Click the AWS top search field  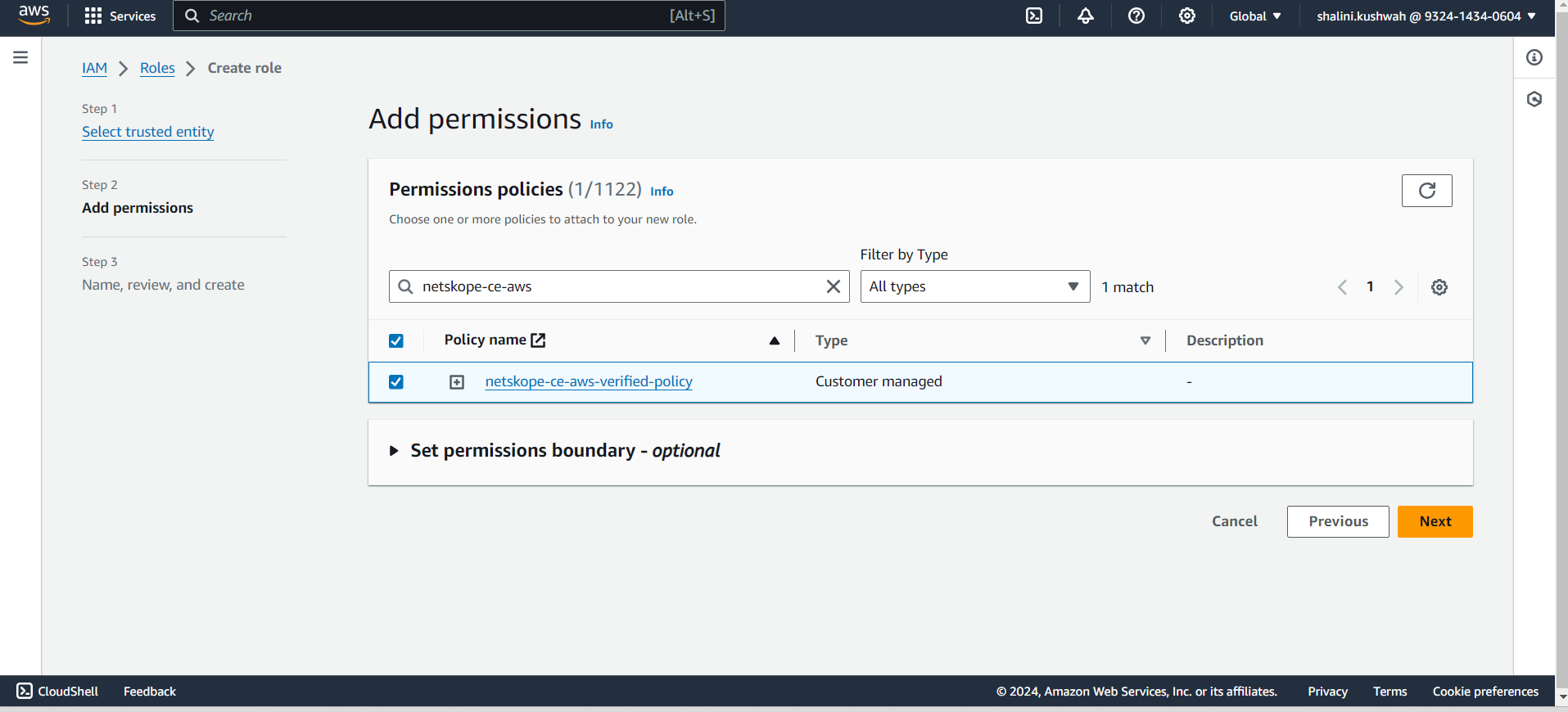[x=449, y=16]
